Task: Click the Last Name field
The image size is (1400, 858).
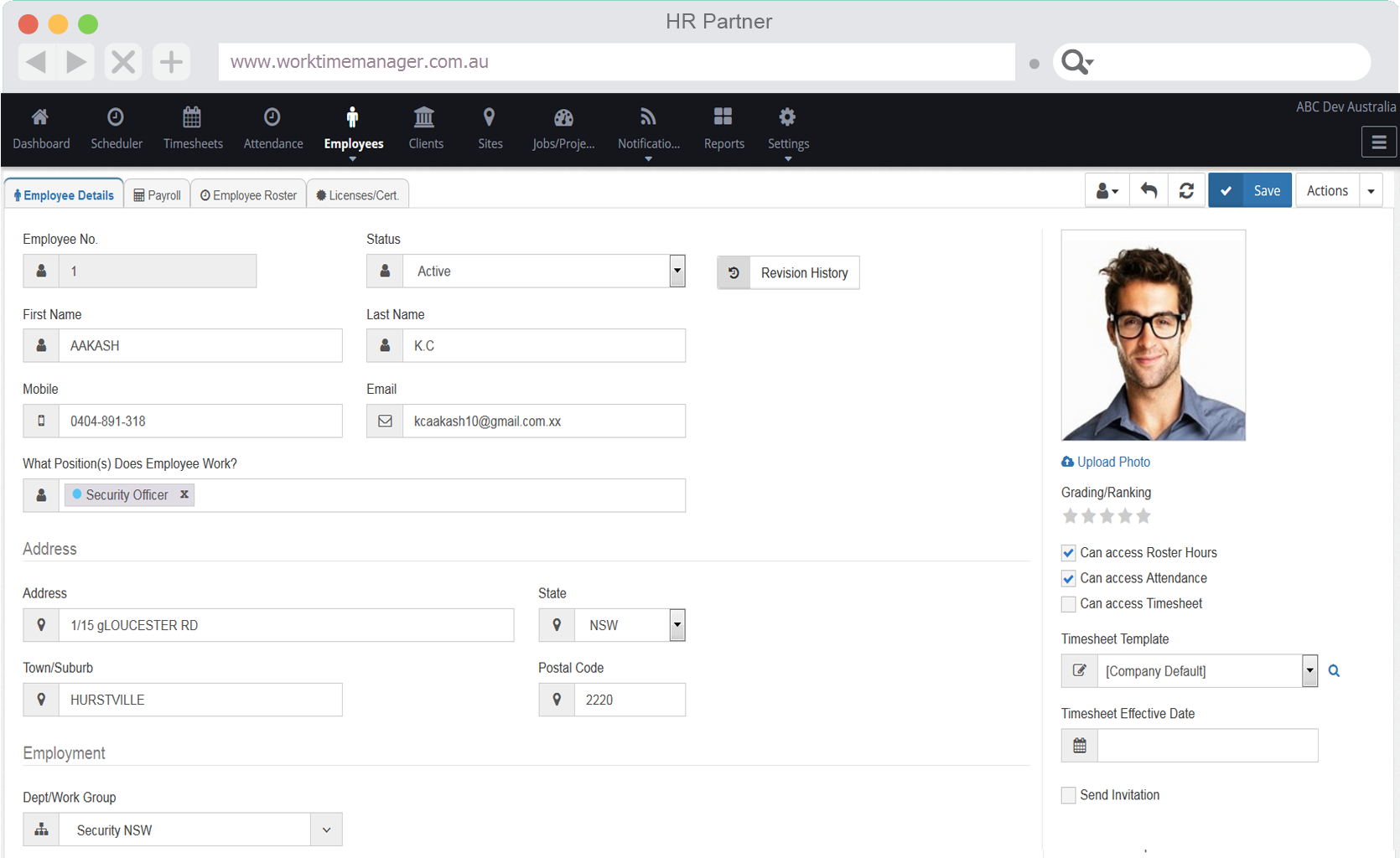Action: (543, 345)
